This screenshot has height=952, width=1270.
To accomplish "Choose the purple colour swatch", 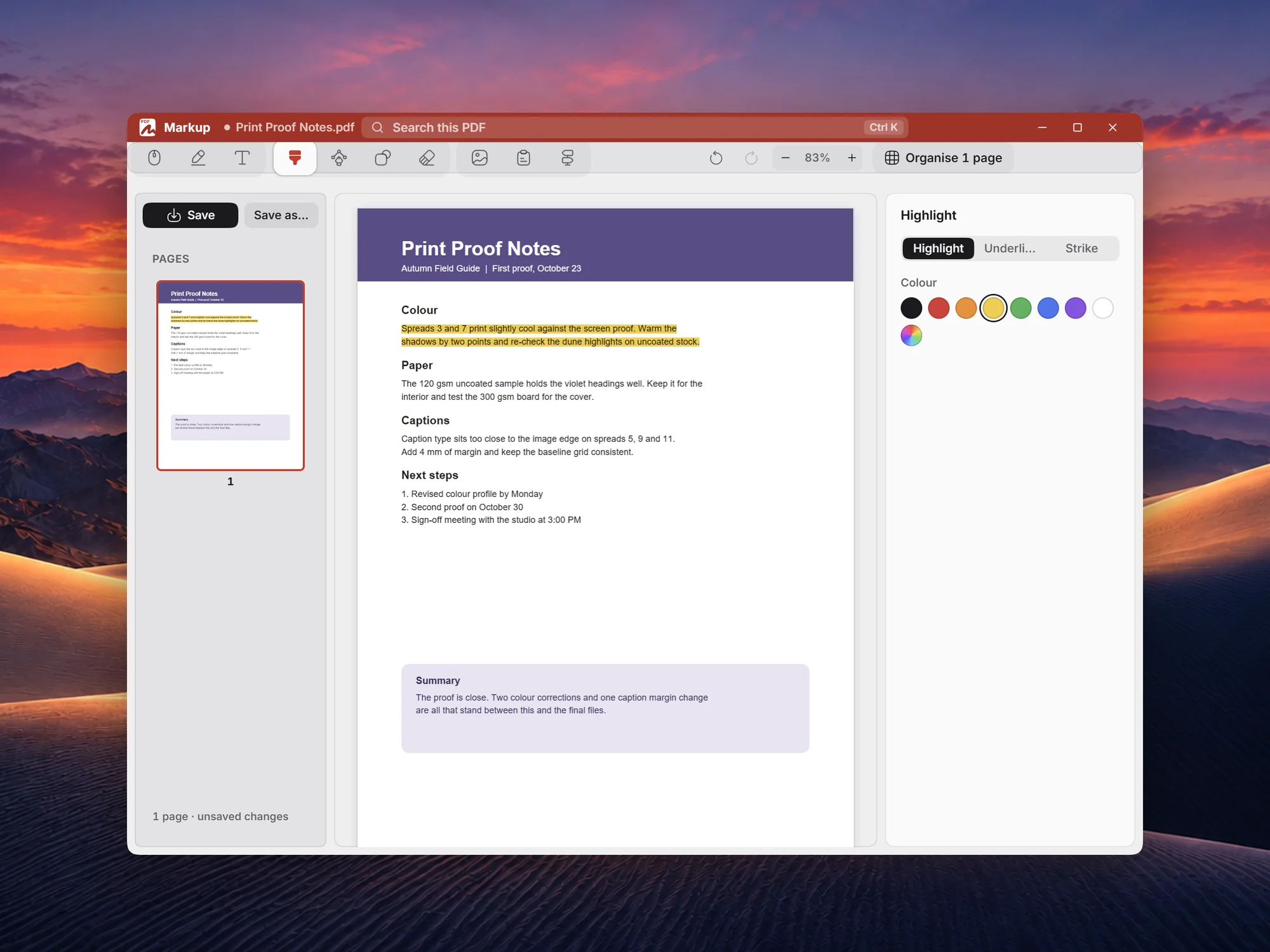I will pyautogui.click(x=1076, y=308).
